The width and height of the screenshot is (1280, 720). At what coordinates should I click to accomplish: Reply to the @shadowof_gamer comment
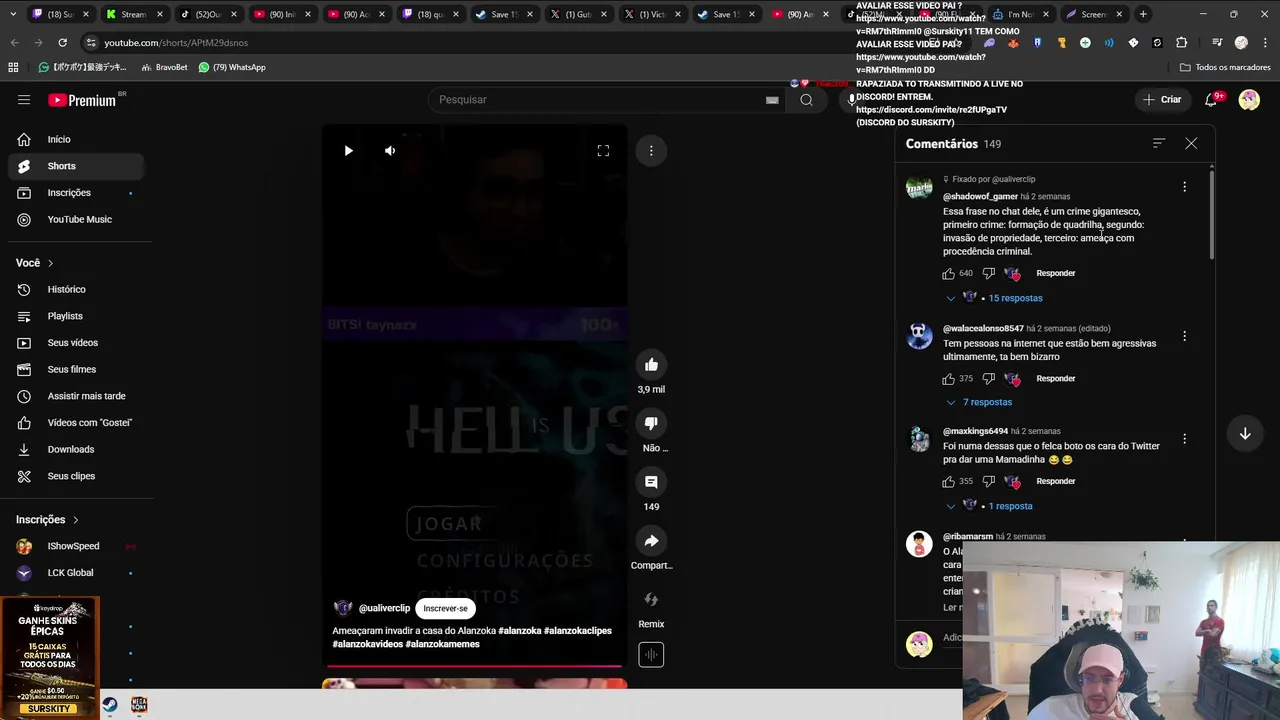(1055, 273)
